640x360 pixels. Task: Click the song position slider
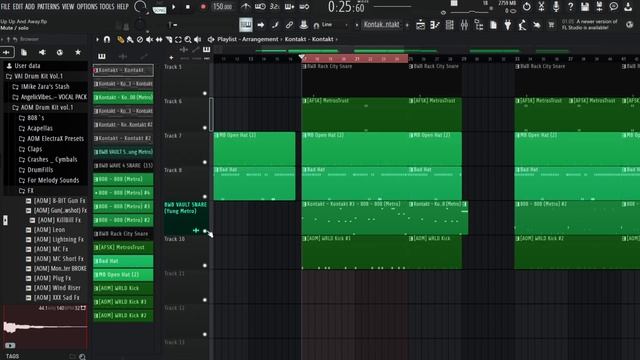393,6
